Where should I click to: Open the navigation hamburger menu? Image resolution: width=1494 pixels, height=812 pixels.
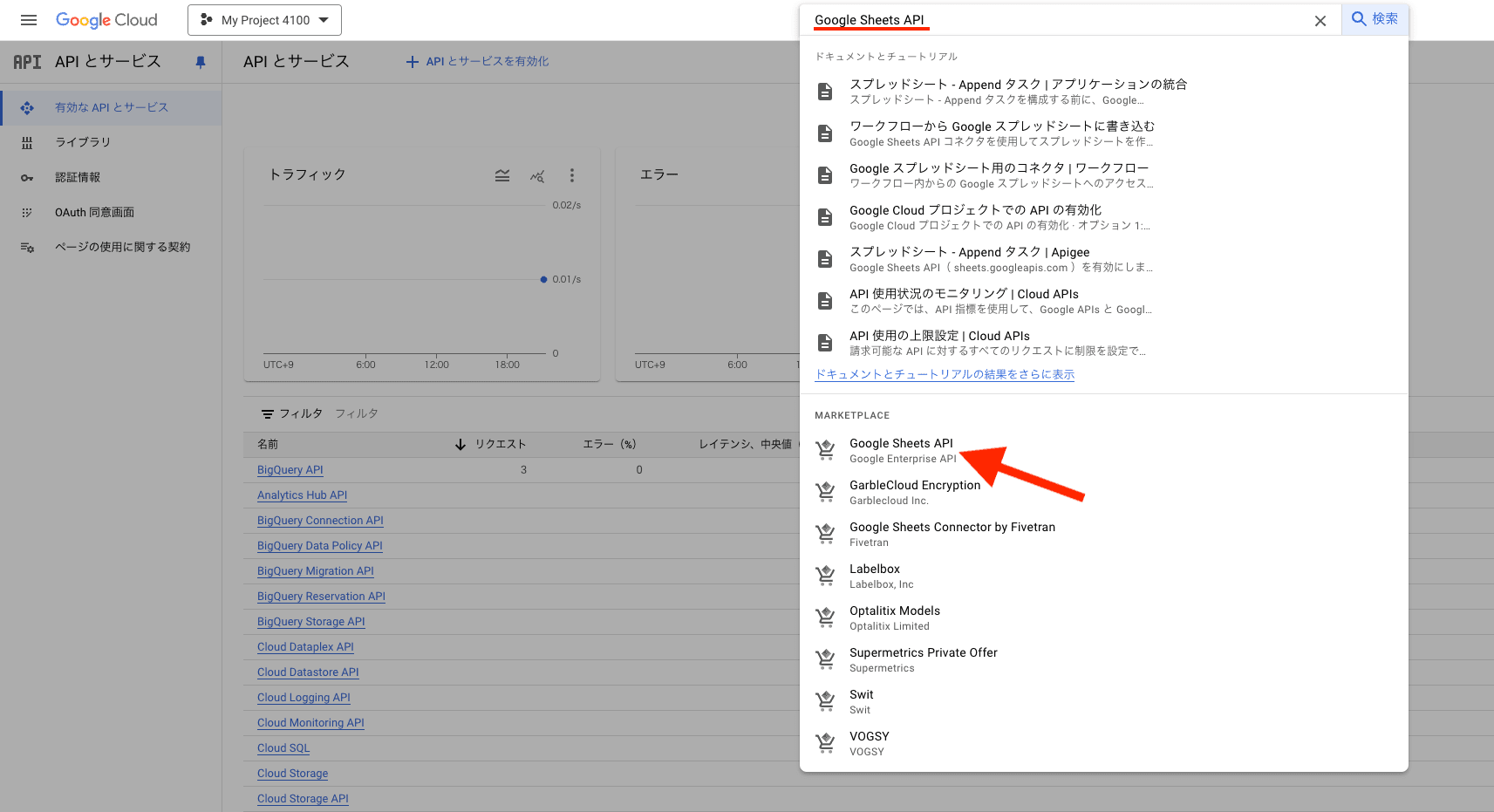click(29, 19)
